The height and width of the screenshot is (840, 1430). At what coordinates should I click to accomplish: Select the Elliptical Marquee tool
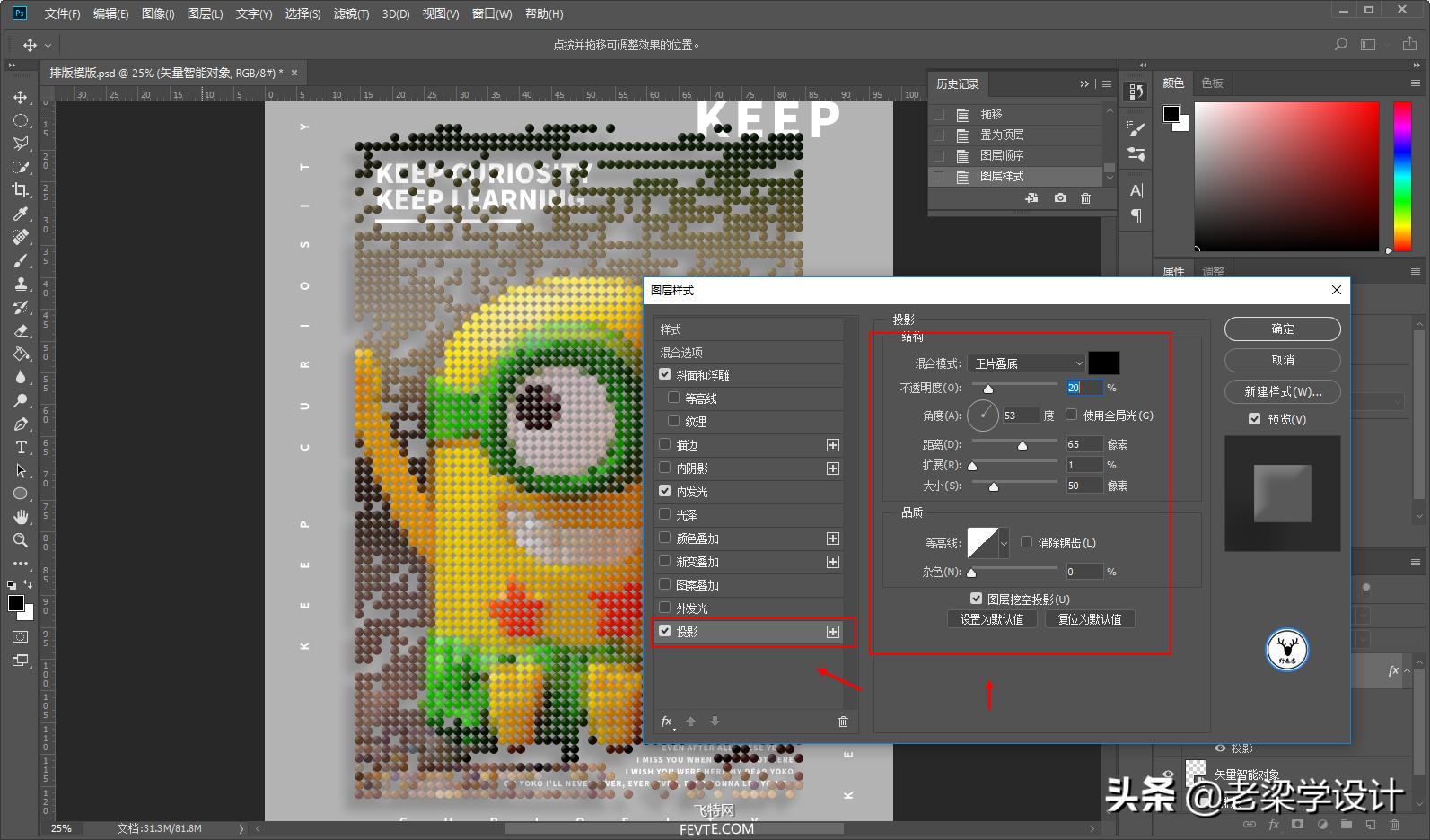coord(21,120)
